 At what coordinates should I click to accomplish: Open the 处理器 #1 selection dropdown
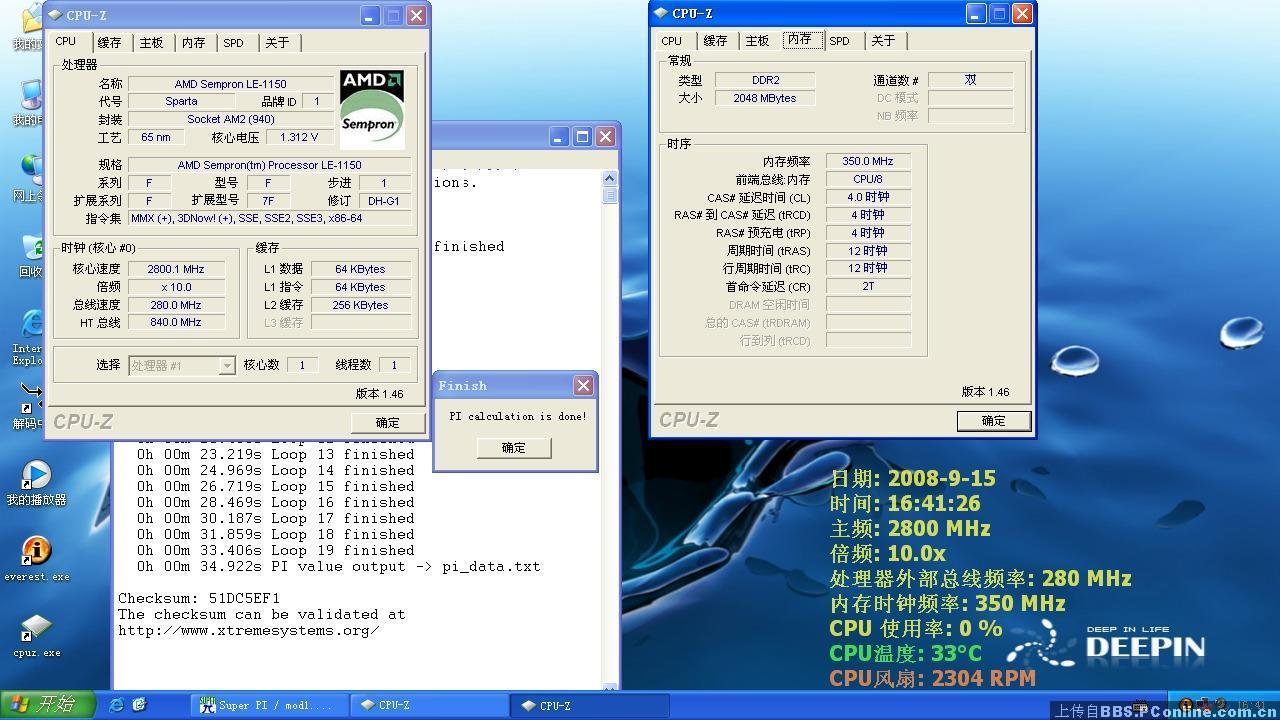coord(182,366)
